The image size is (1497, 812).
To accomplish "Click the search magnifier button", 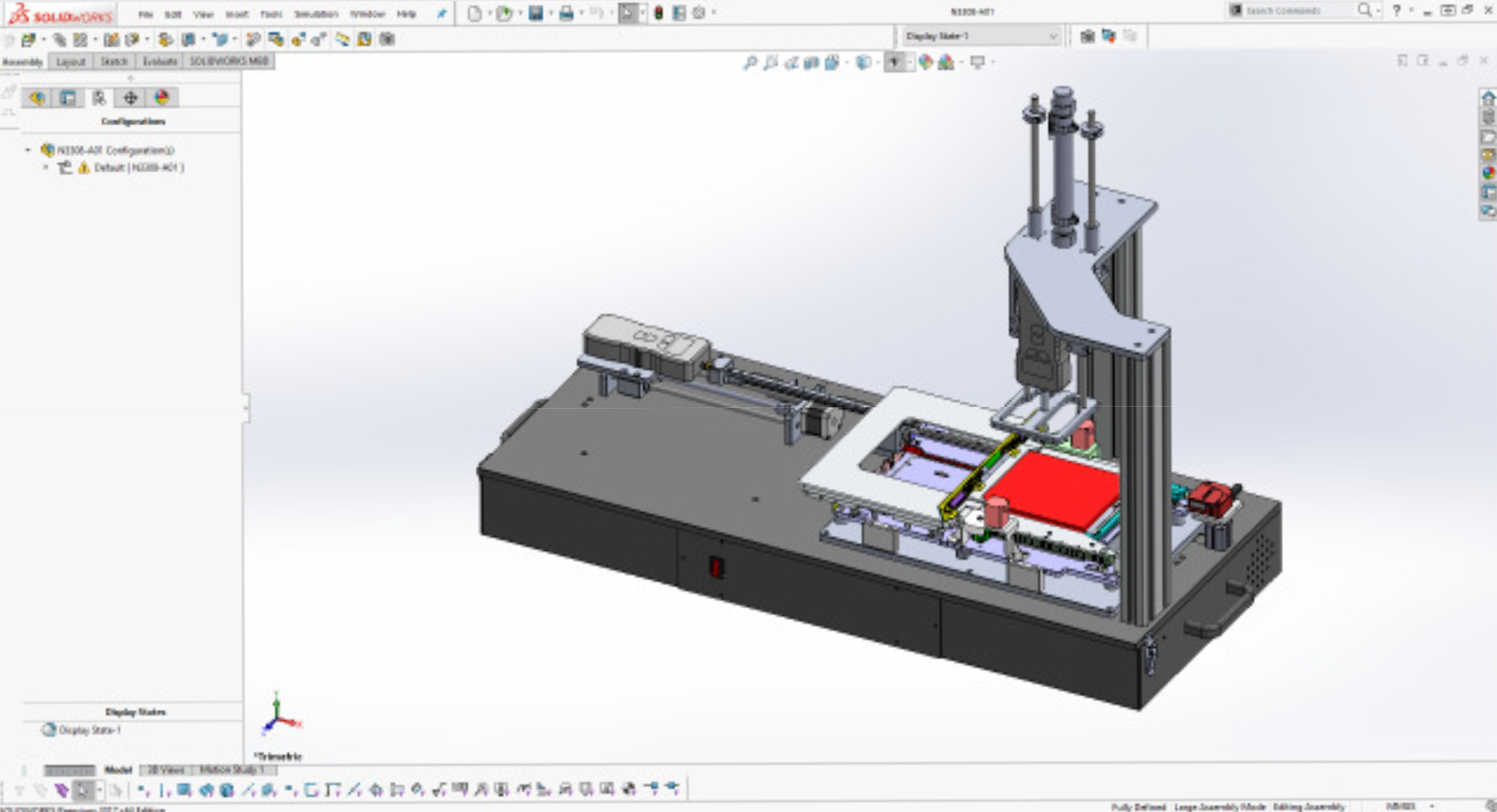I will pyautogui.click(x=1364, y=11).
